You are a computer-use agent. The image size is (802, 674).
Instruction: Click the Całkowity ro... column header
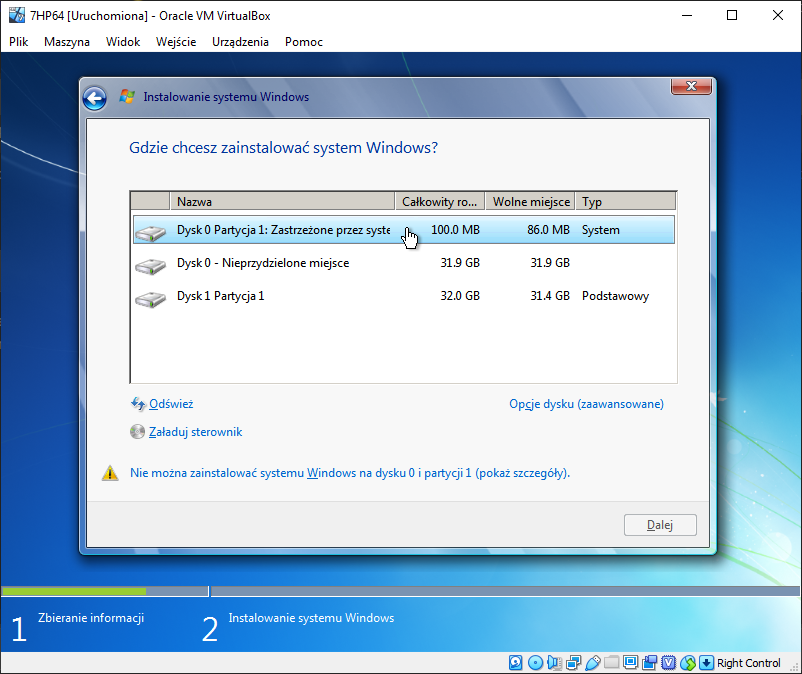[439, 201]
